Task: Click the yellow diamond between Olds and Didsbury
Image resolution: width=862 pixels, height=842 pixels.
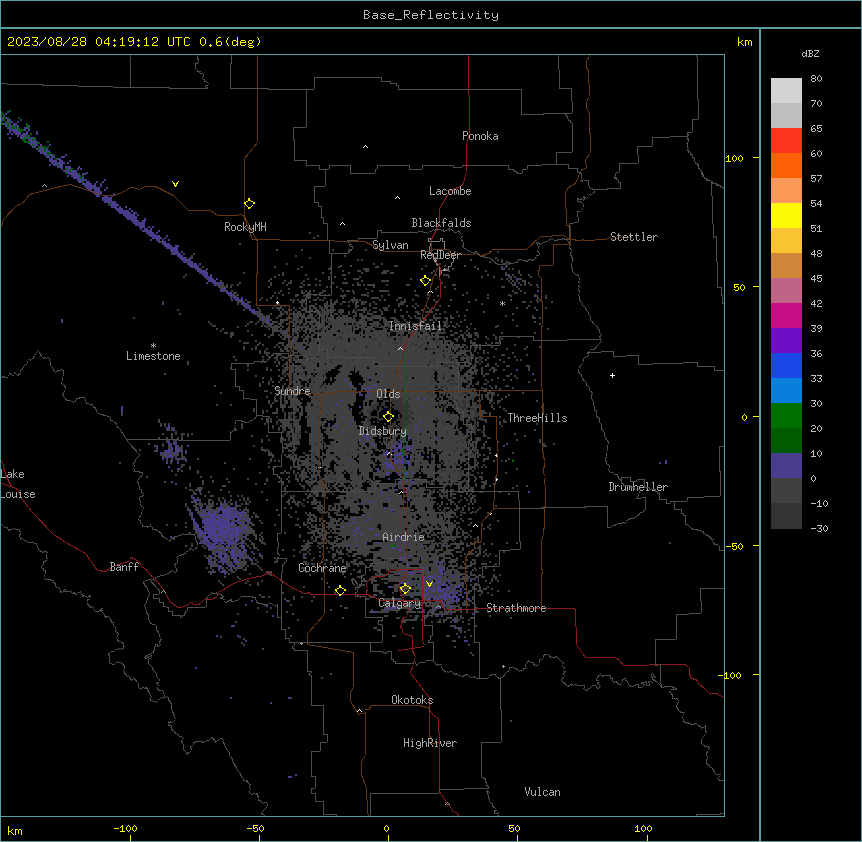Action: click(389, 417)
